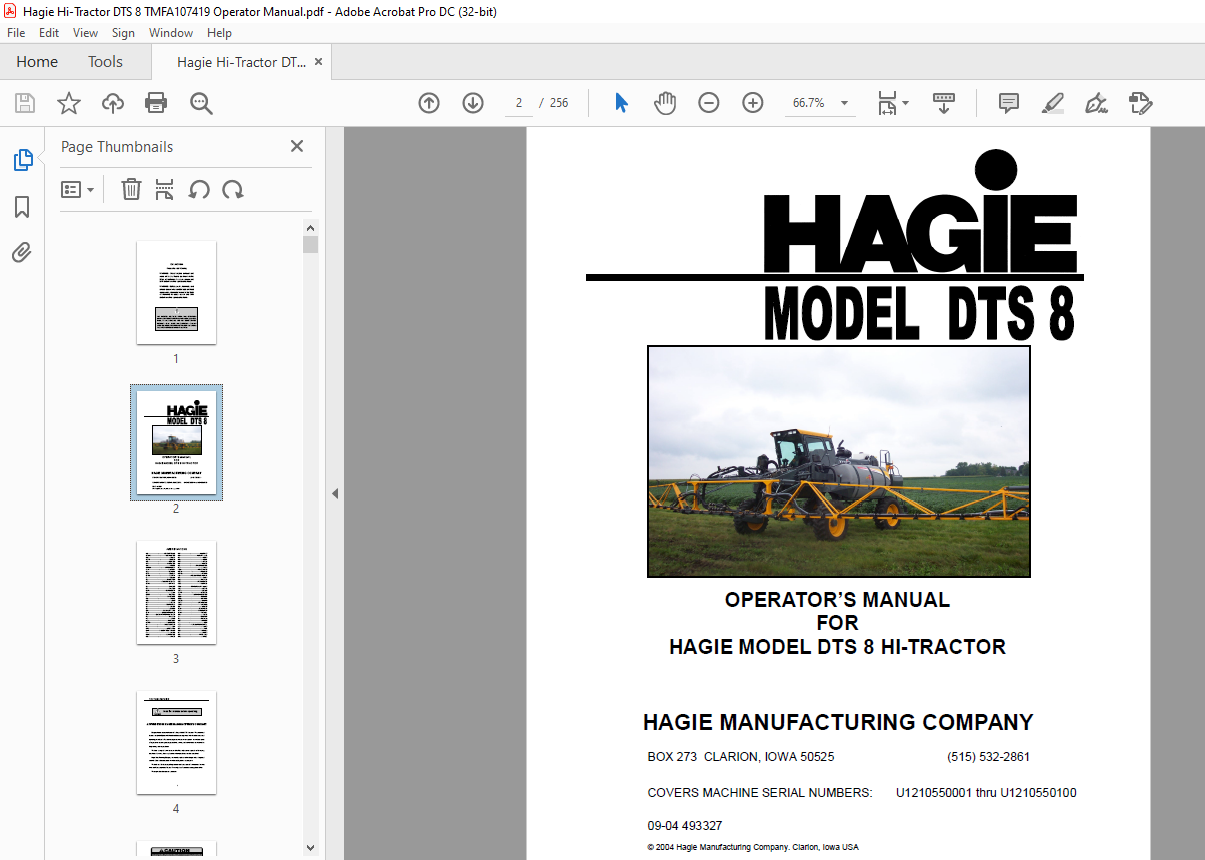Click the zoom percentage field showing 66.7%
The height and width of the screenshot is (860, 1205).
point(809,103)
